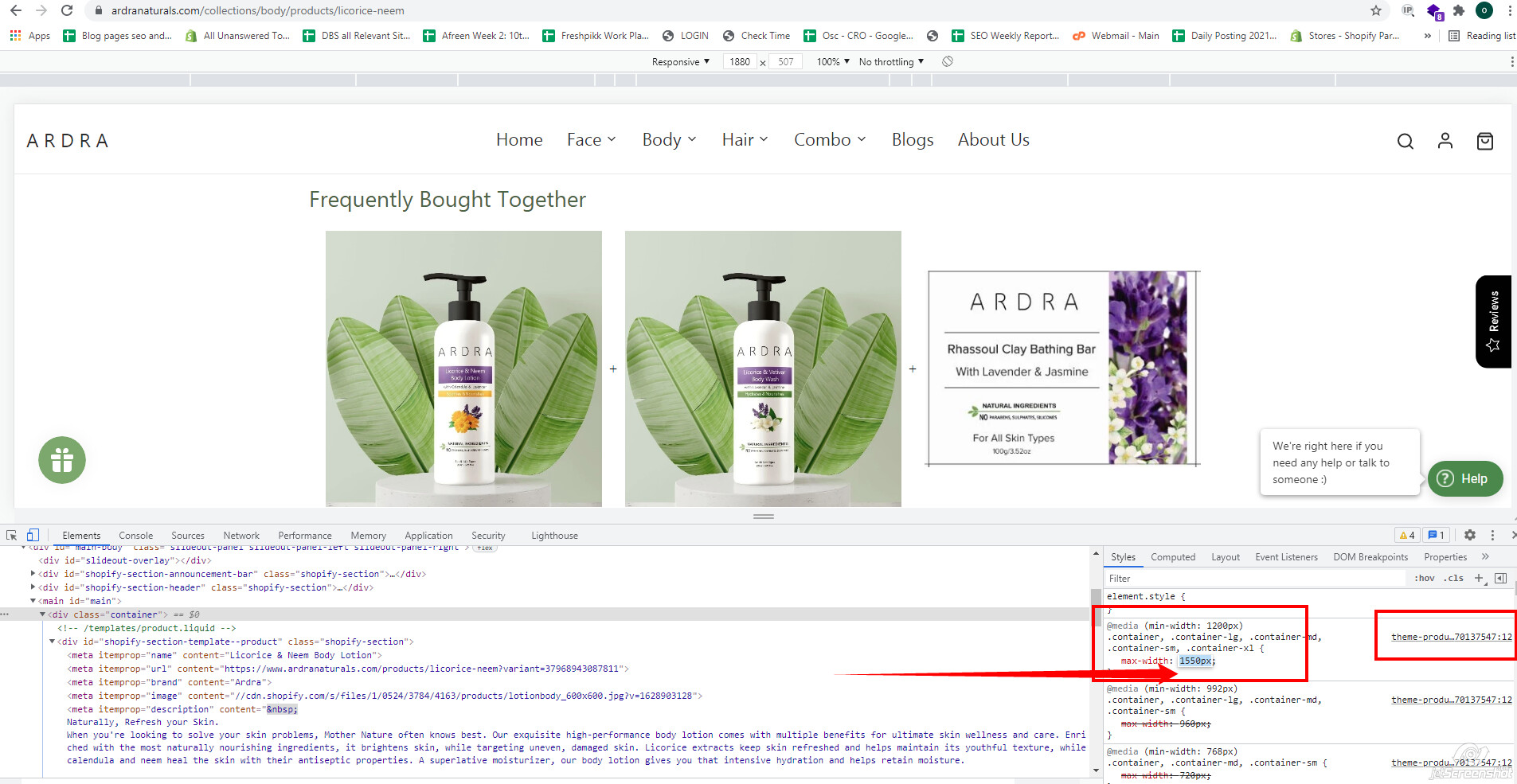Screen dimensions: 1517x784
Task: Click the Rhassoul Clay Bathing Bar image
Action: [x=1063, y=369]
